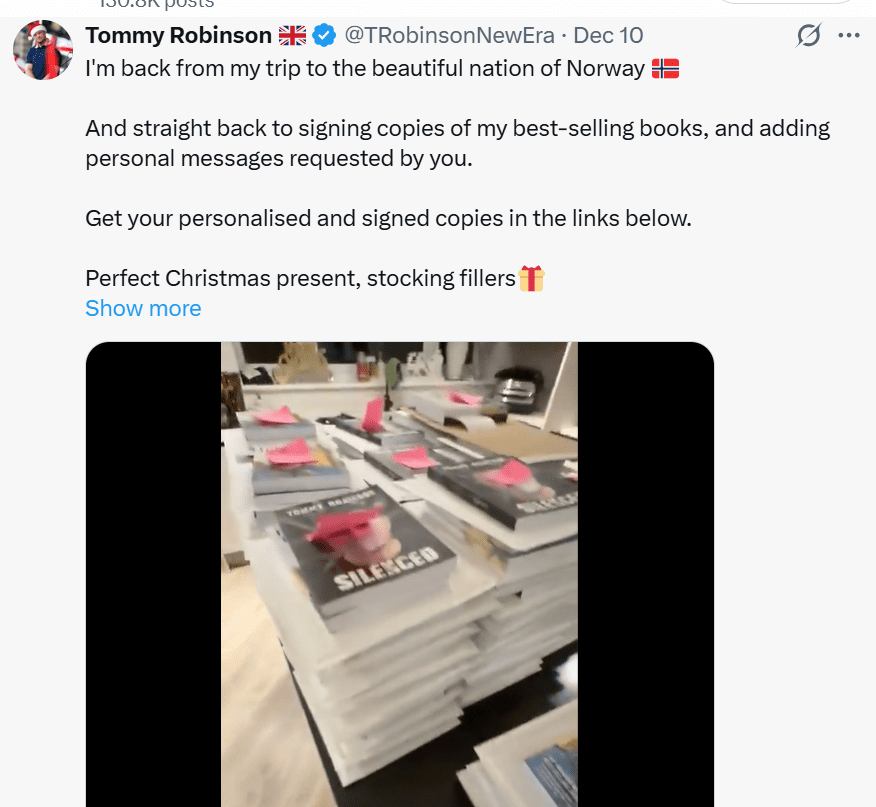Open Tommy Robinson's profile avatar
This screenshot has width=876, height=807.
[x=43, y=50]
